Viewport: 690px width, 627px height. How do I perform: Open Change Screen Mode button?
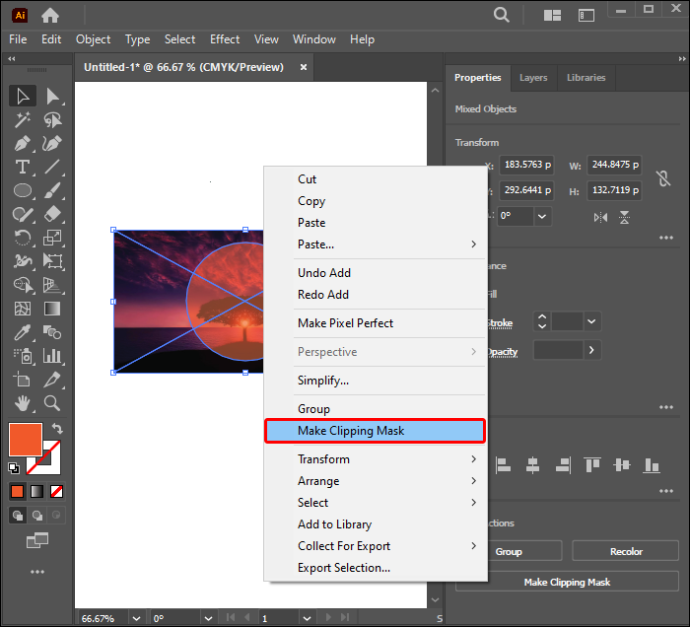[37, 540]
